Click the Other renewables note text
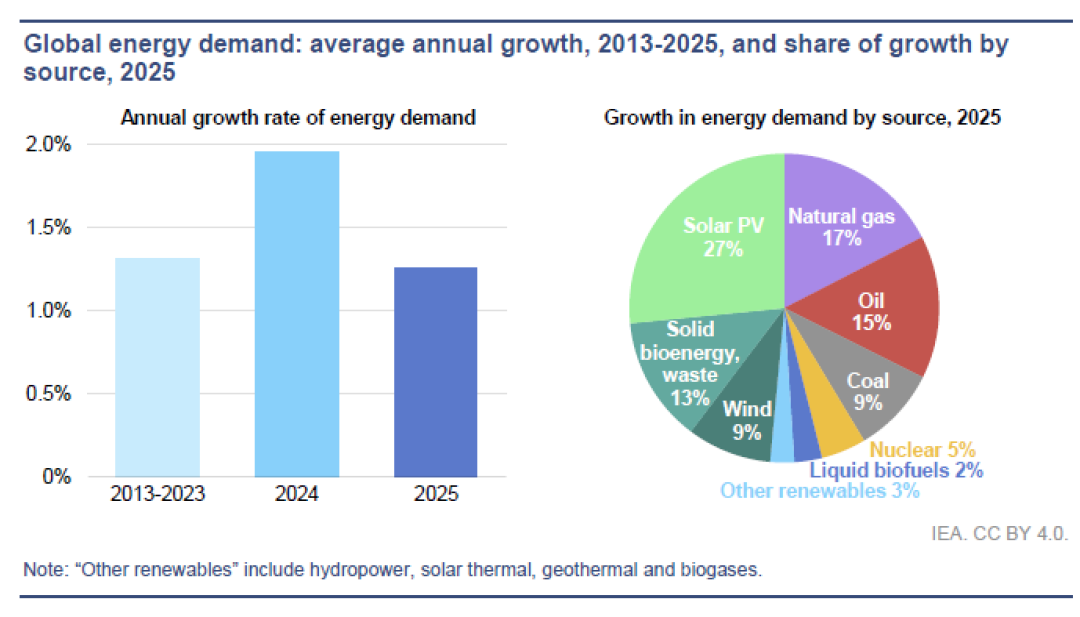Viewport: 1080px width, 617px height. pyautogui.click(x=393, y=570)
